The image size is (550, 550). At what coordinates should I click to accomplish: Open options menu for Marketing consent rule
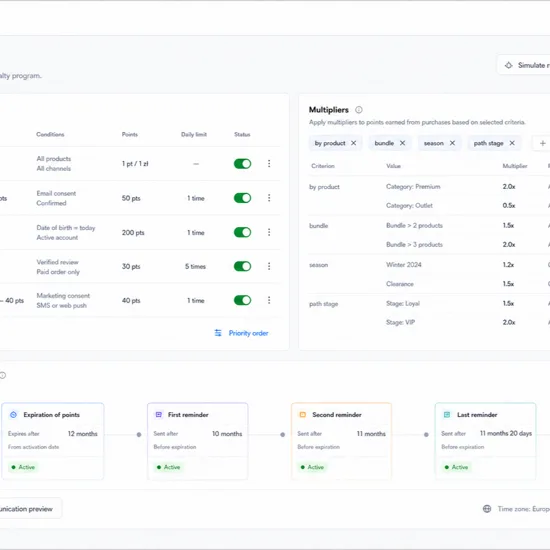point(269,300)
